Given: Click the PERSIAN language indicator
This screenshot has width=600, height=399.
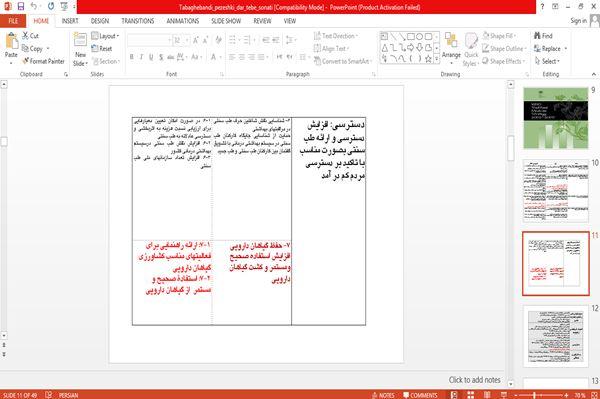Looking at the screenshot, I should click(x=68, y=395).
